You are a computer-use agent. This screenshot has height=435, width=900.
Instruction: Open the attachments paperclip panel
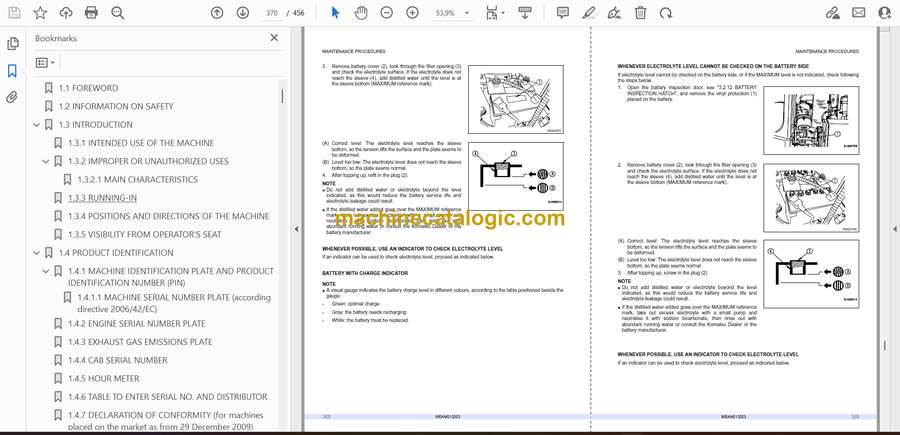(x=13, y=97)
